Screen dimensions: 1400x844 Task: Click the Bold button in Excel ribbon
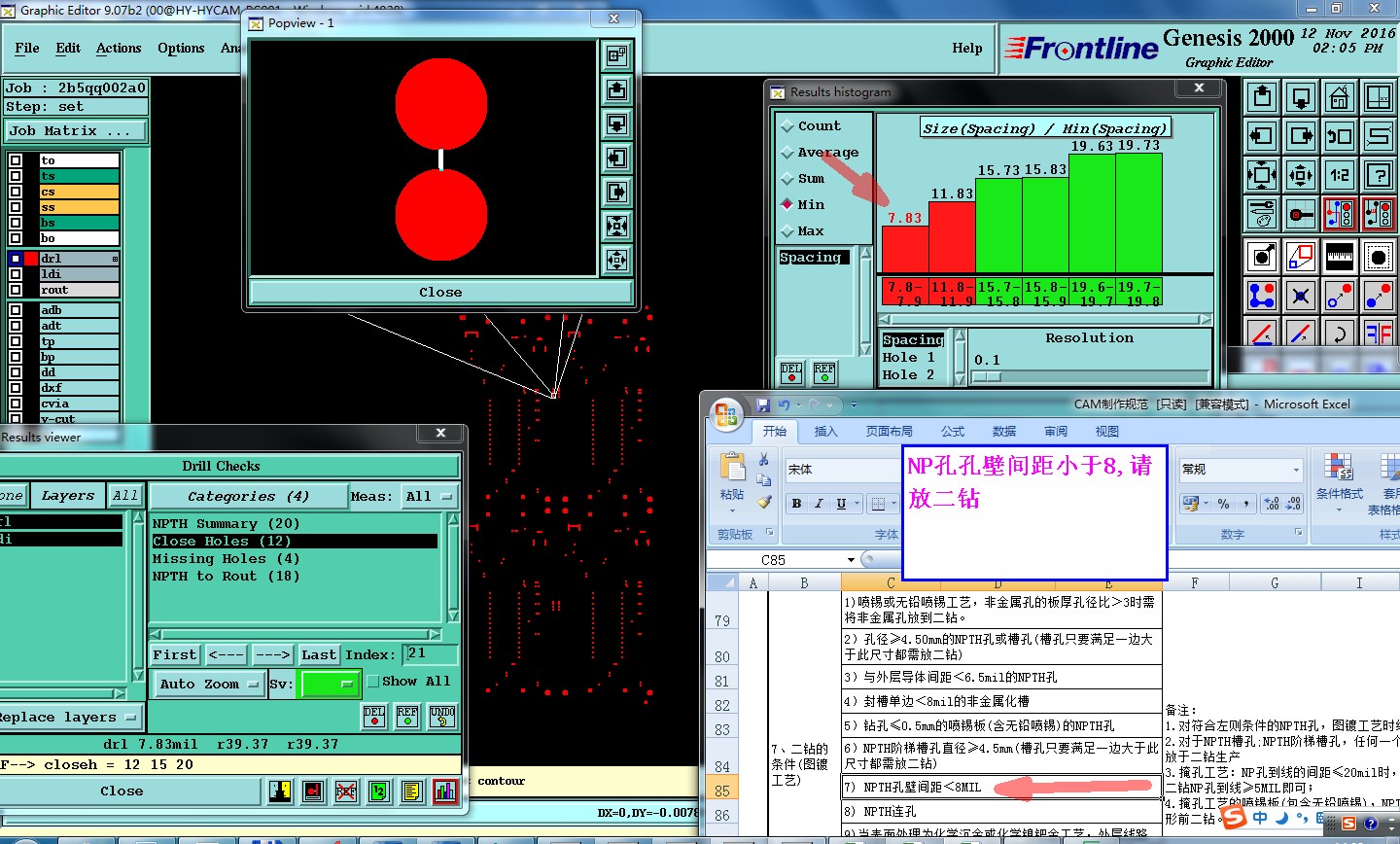[796, 504]
